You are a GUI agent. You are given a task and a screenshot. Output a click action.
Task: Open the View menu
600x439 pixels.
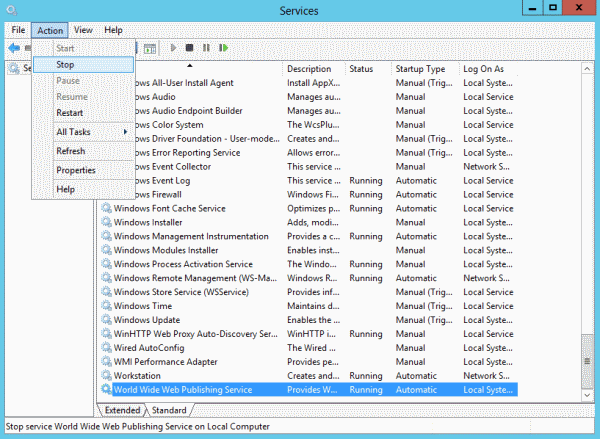[x=83, y=30]
